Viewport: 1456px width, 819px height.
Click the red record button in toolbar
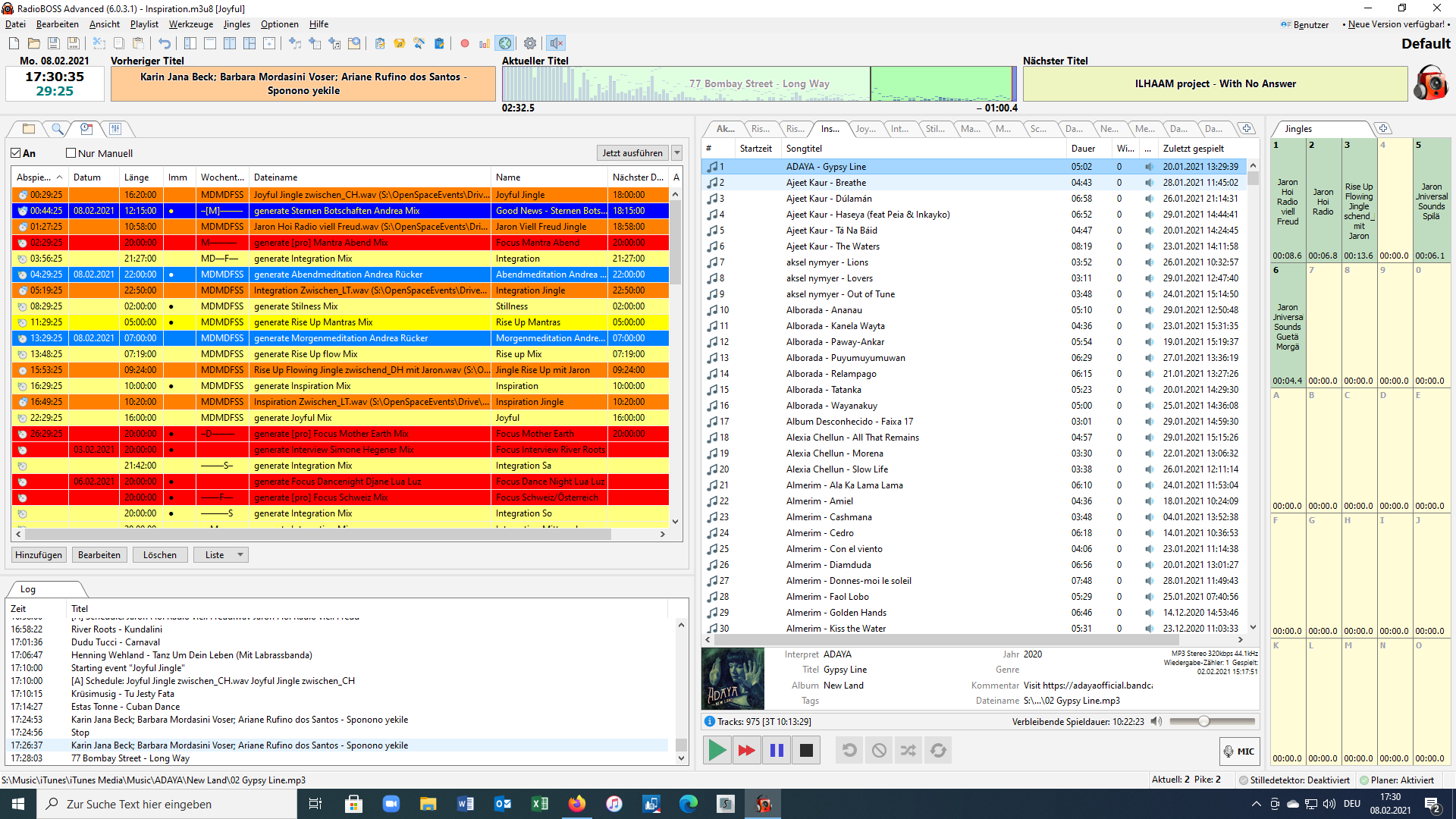tap(465, 44)
